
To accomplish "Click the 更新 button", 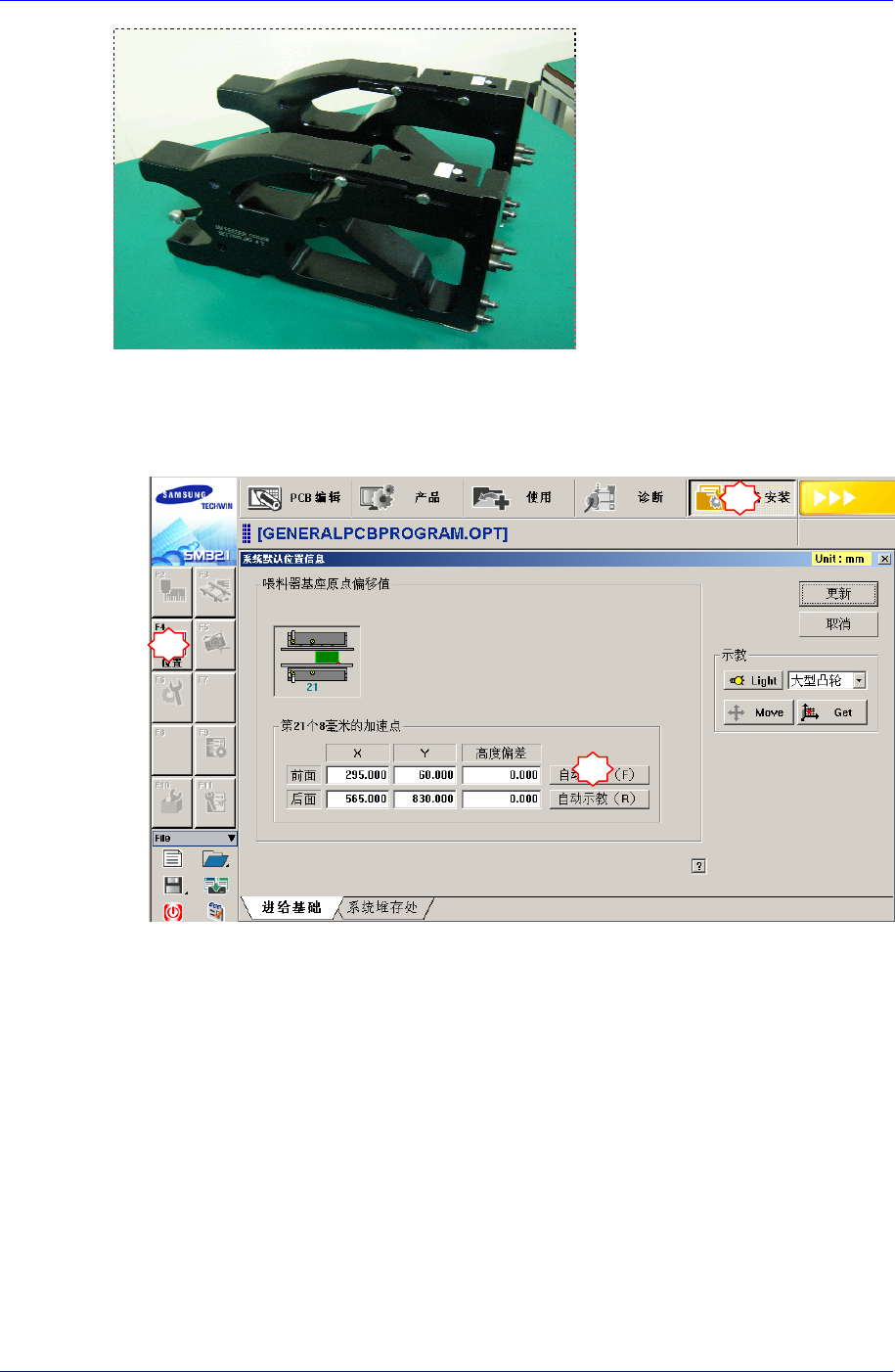I will [x=838, y=594].
